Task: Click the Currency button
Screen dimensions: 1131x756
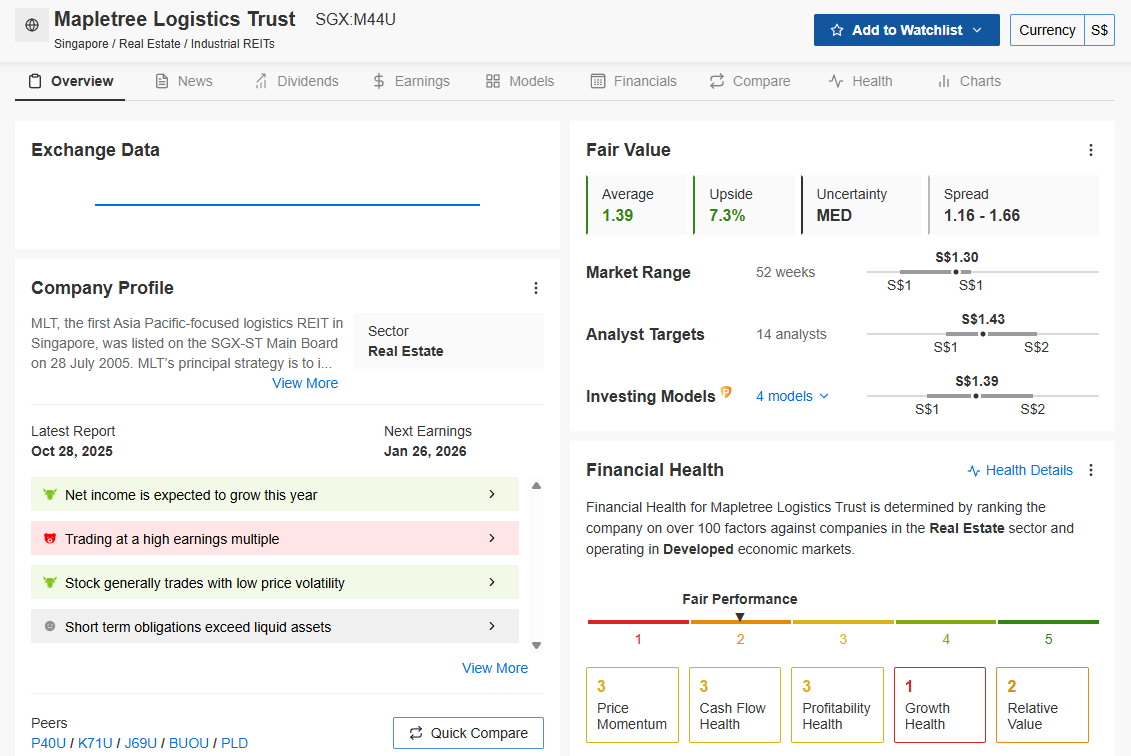Action: point(1047,30)
